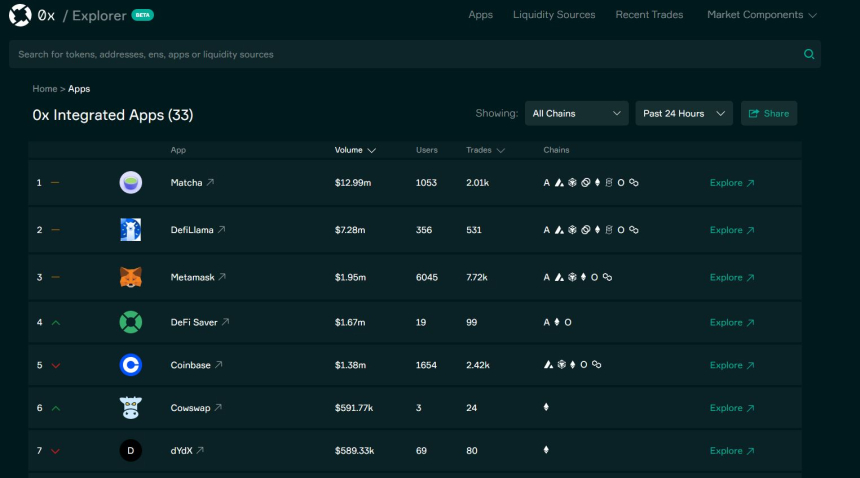Click Explore link for Matcha row
This screenshot has height=478, width=860.
[732, 183]
